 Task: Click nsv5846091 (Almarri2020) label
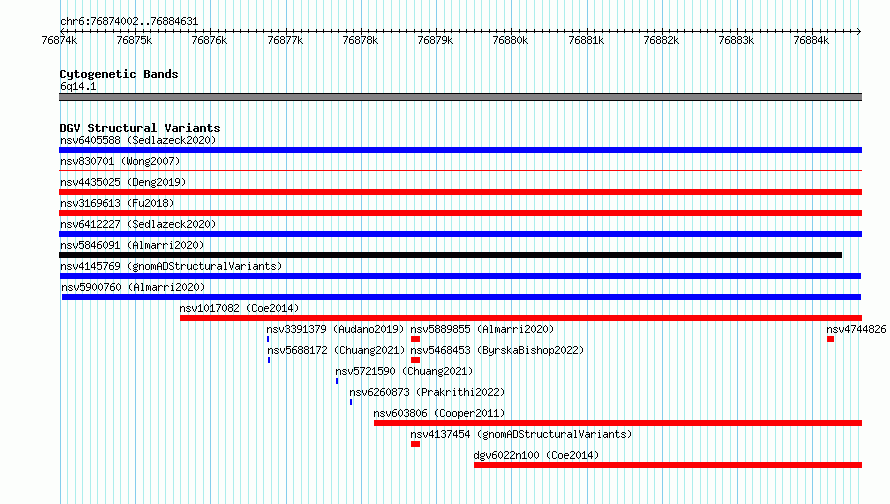[x=132, y=245]
